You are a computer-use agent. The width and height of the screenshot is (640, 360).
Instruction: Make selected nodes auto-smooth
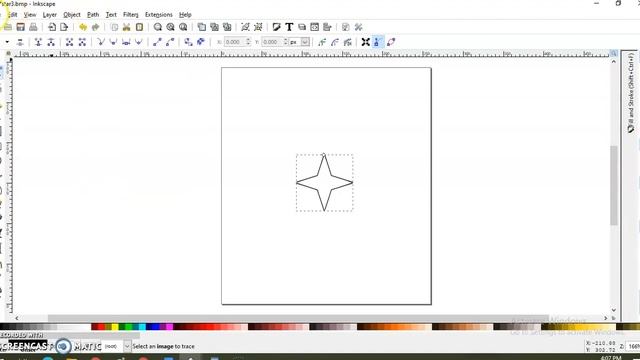(x=139, y=42)
